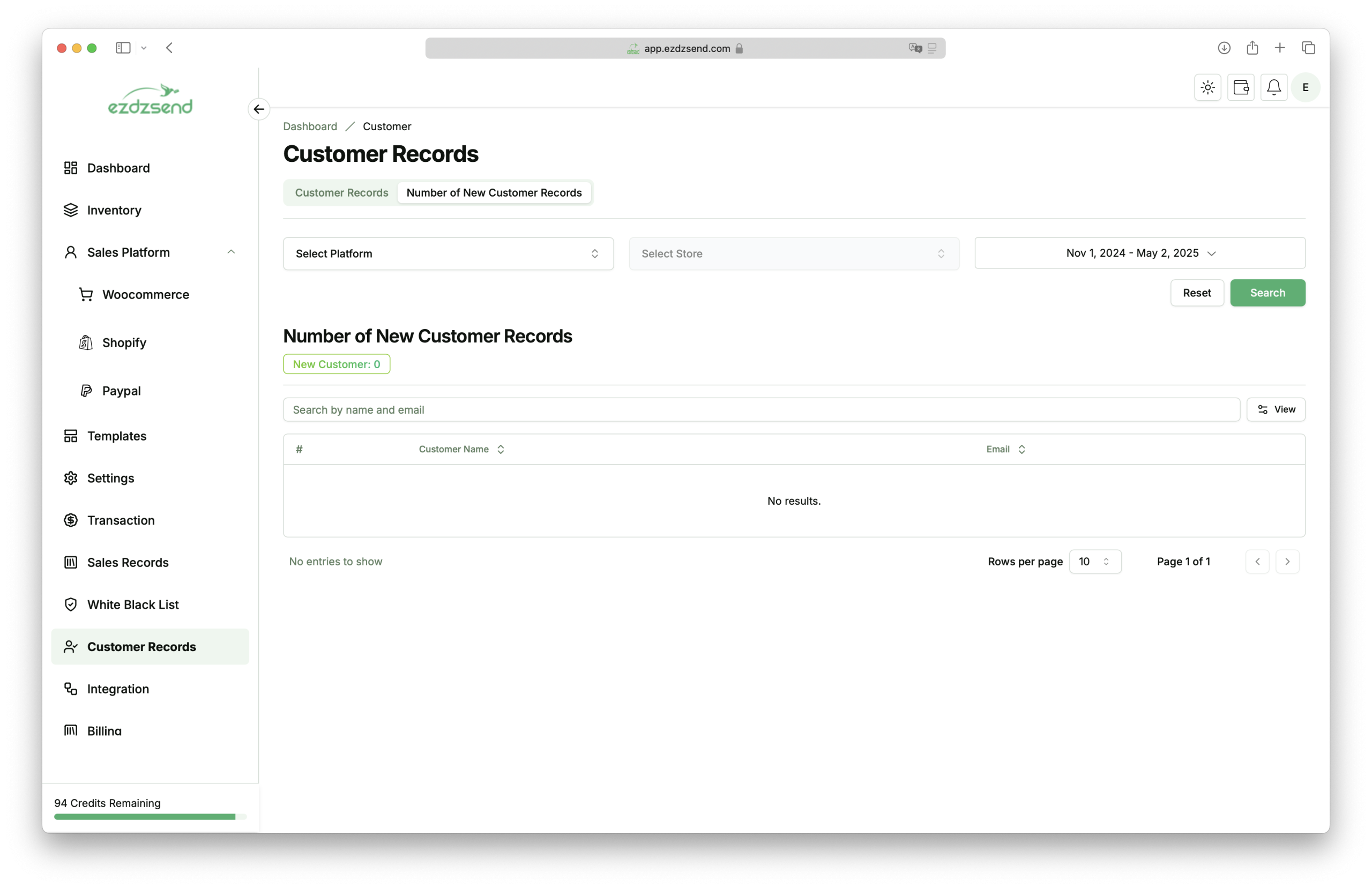The height and width of the screenshot is (889, 1372).
Task: Open the Select Platform dropdown
Action: click(x=448, y=253)
